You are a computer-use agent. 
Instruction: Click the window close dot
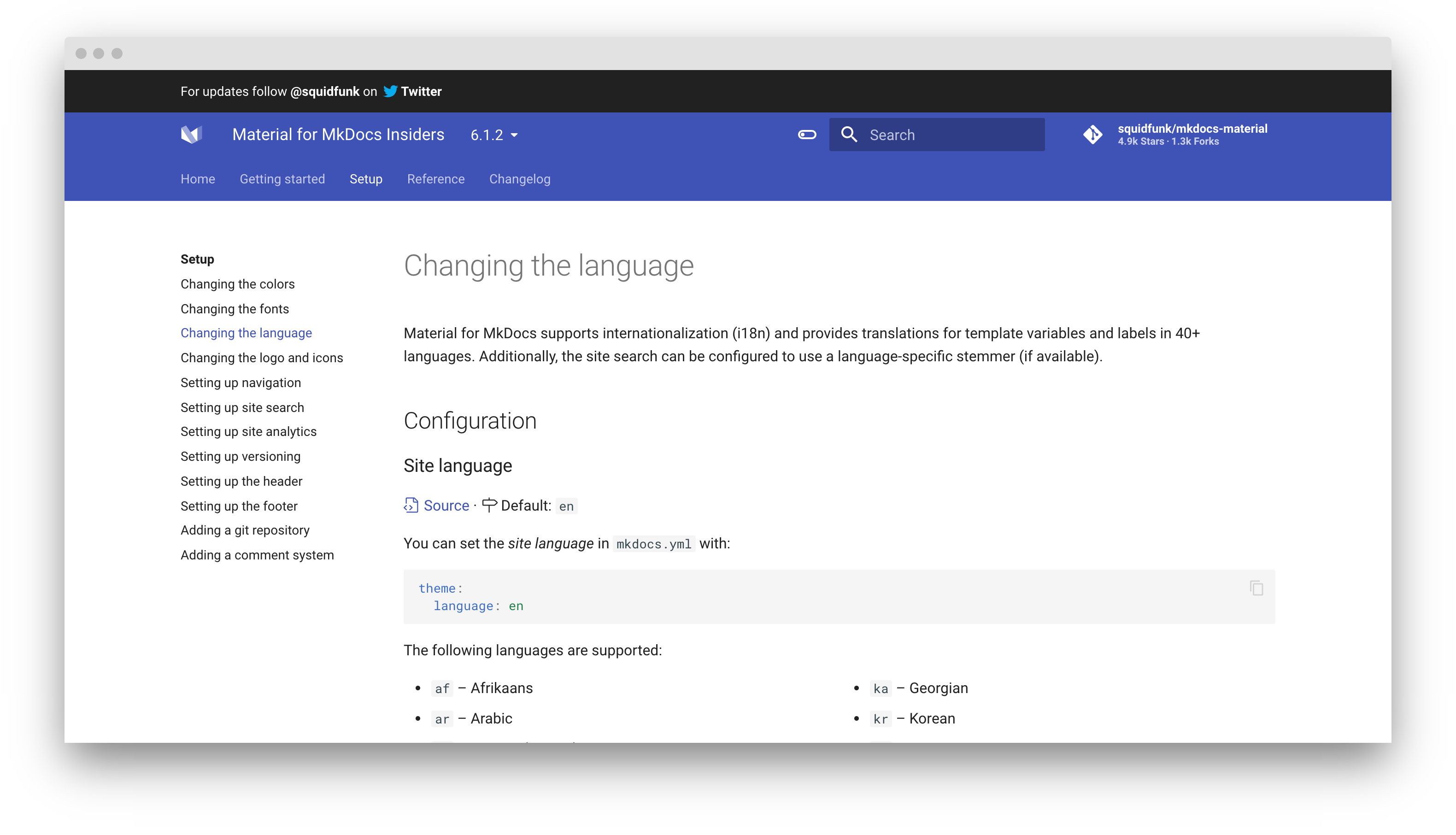(x=81, y=53)
